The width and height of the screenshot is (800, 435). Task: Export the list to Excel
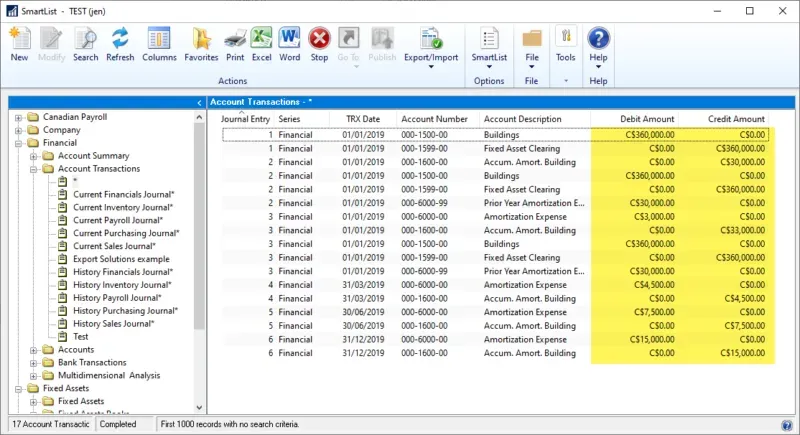261,44
